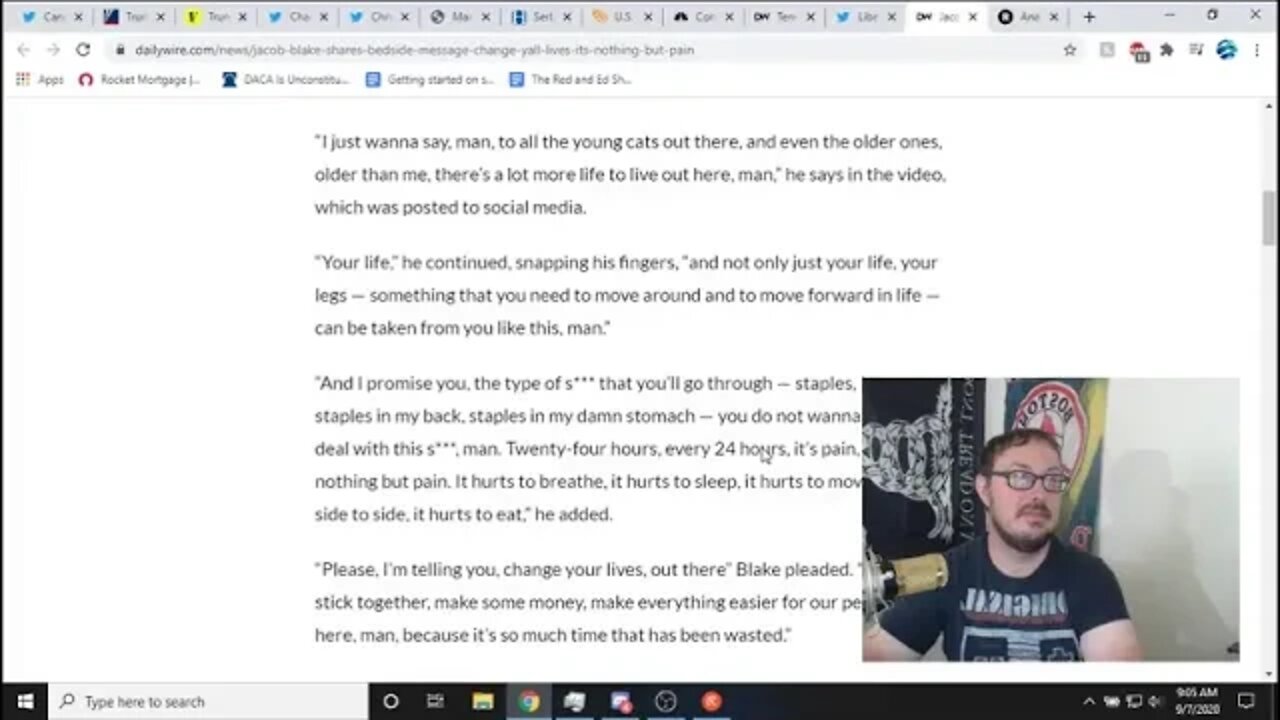Screen dimensions: 1280x720
Task: Show hidden system tray icons
Action: tap(1089, 701)
